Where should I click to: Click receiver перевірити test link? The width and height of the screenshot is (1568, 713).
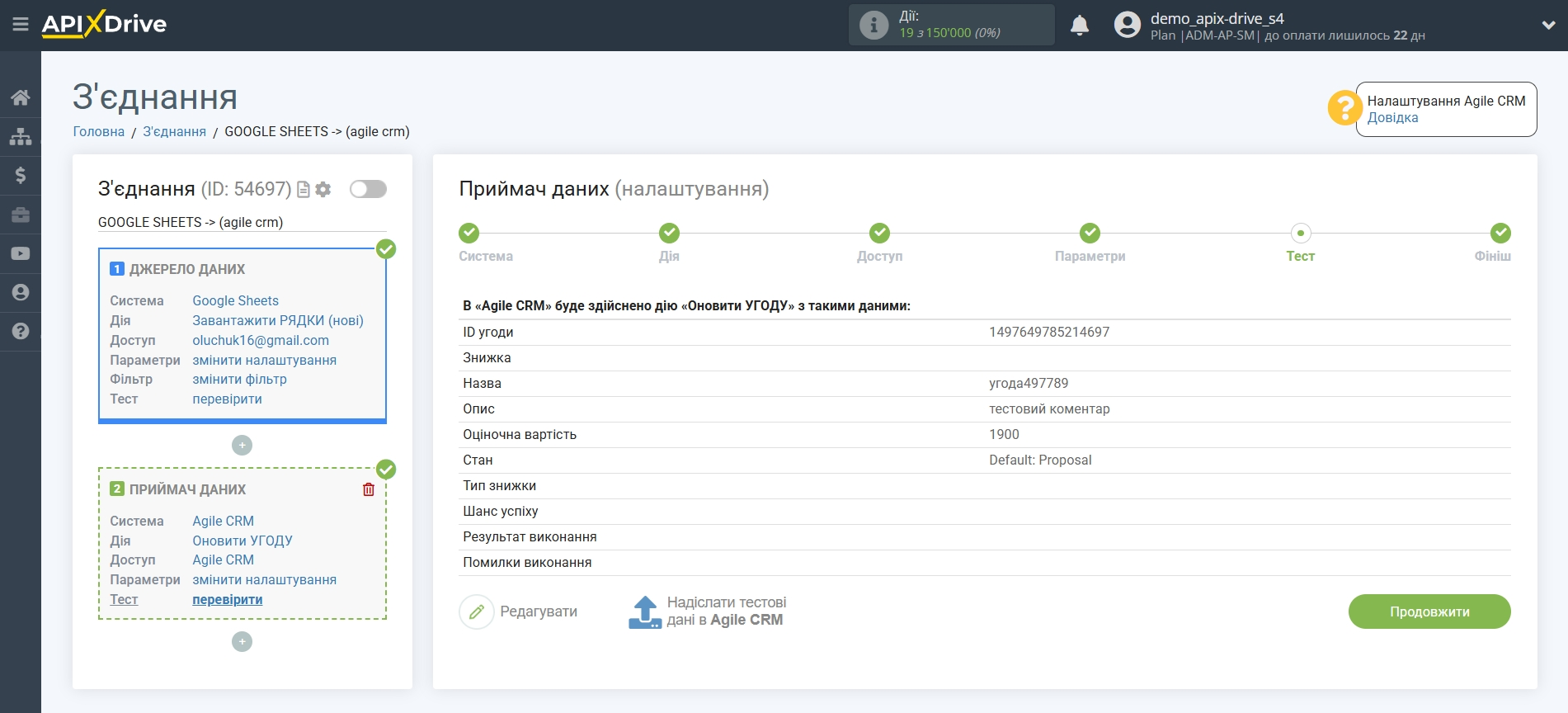pyautogui.click(x=227, y=599)
